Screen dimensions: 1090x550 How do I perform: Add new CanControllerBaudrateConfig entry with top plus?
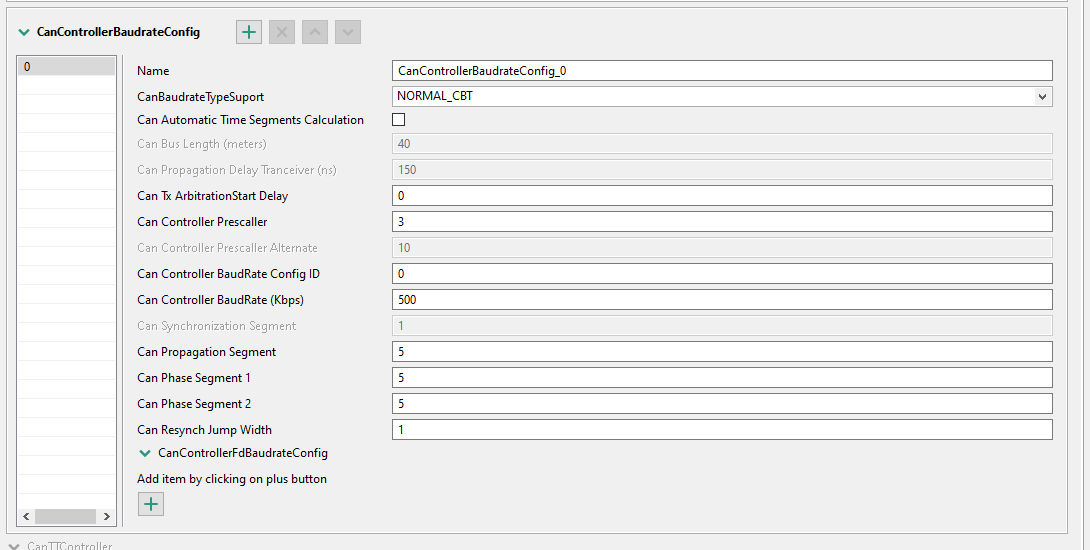click(249, 32)
